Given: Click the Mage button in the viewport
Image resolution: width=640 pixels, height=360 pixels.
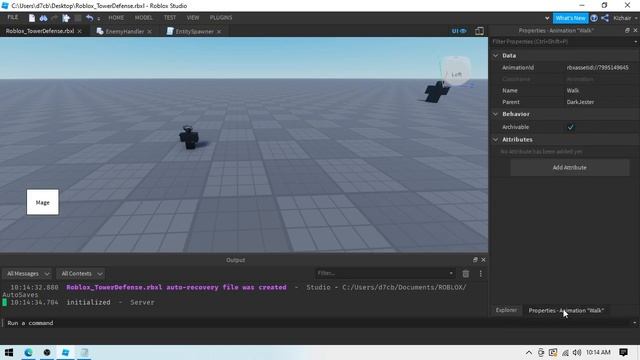Looking at the screenshot, I should point(42,202).
